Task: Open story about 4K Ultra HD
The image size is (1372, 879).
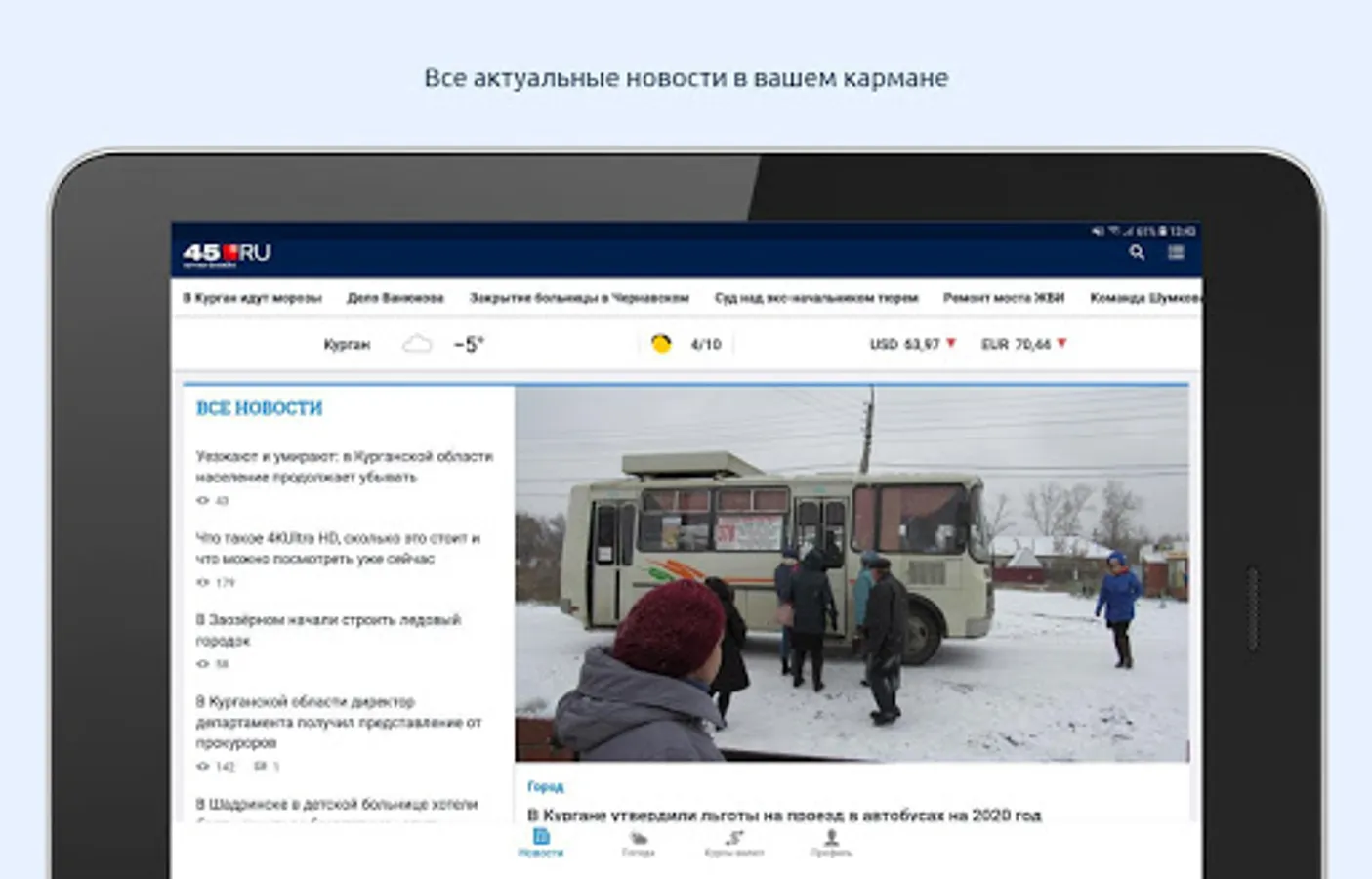Action: (338, 549)
